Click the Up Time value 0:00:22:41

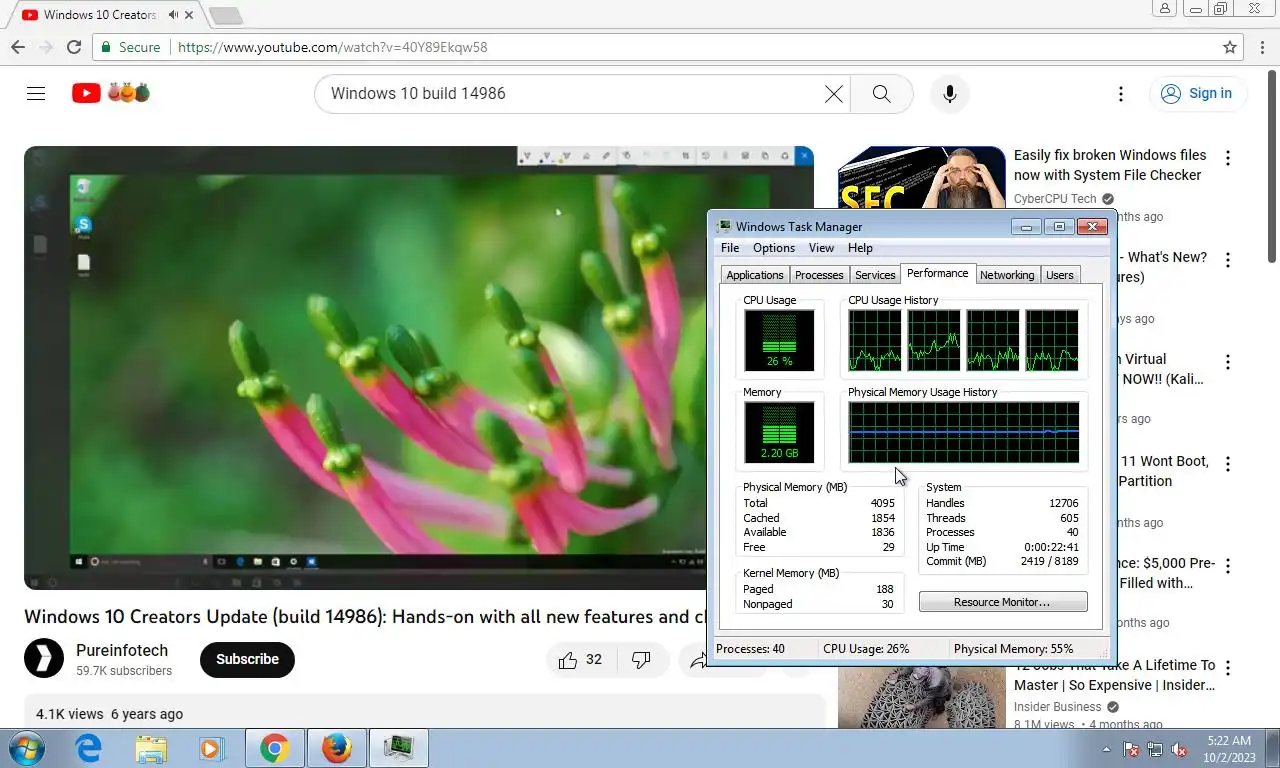pos(1051,547)
